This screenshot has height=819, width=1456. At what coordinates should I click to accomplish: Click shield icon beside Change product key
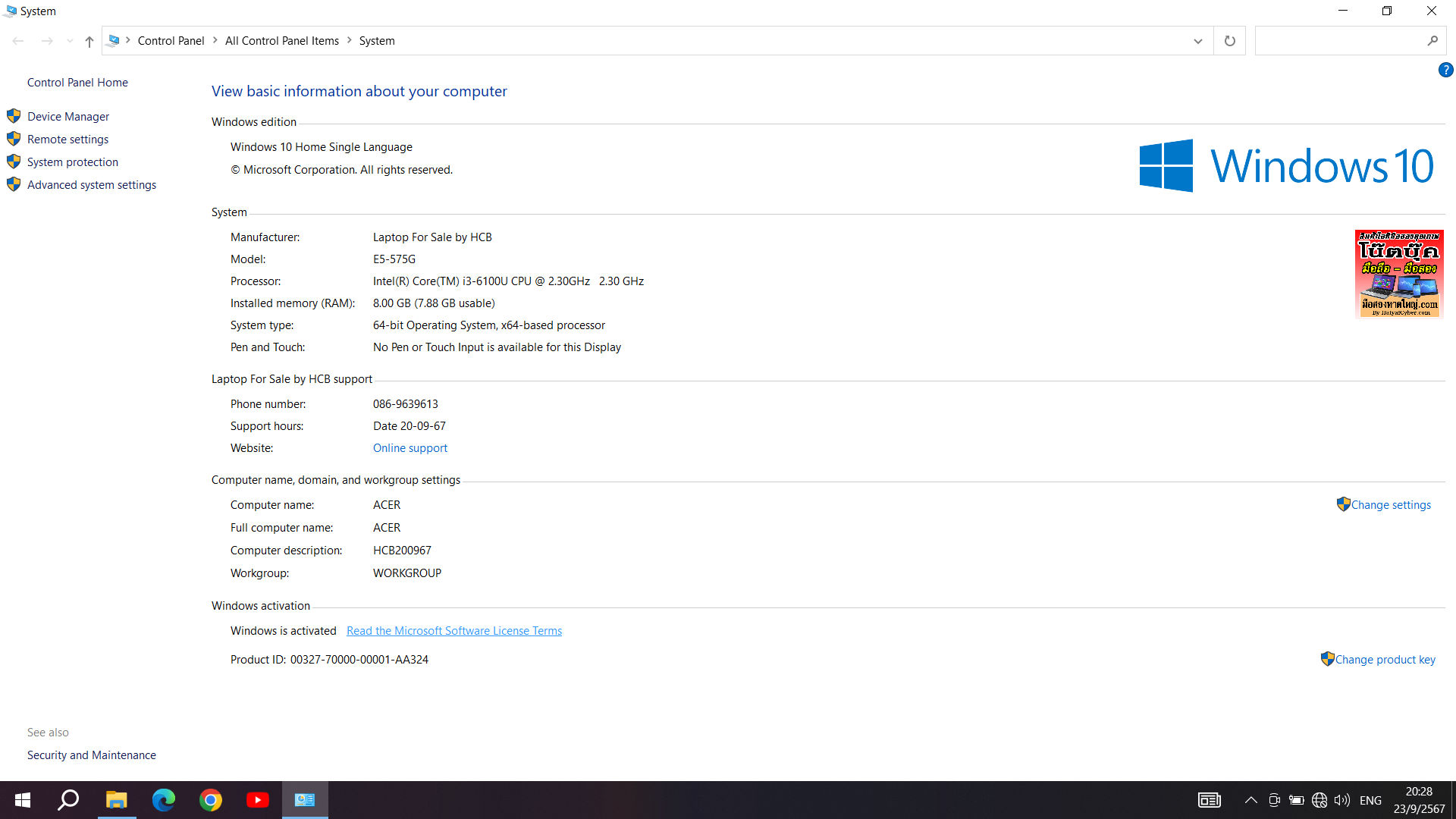pyautogui.click(x=1327, y=658)
